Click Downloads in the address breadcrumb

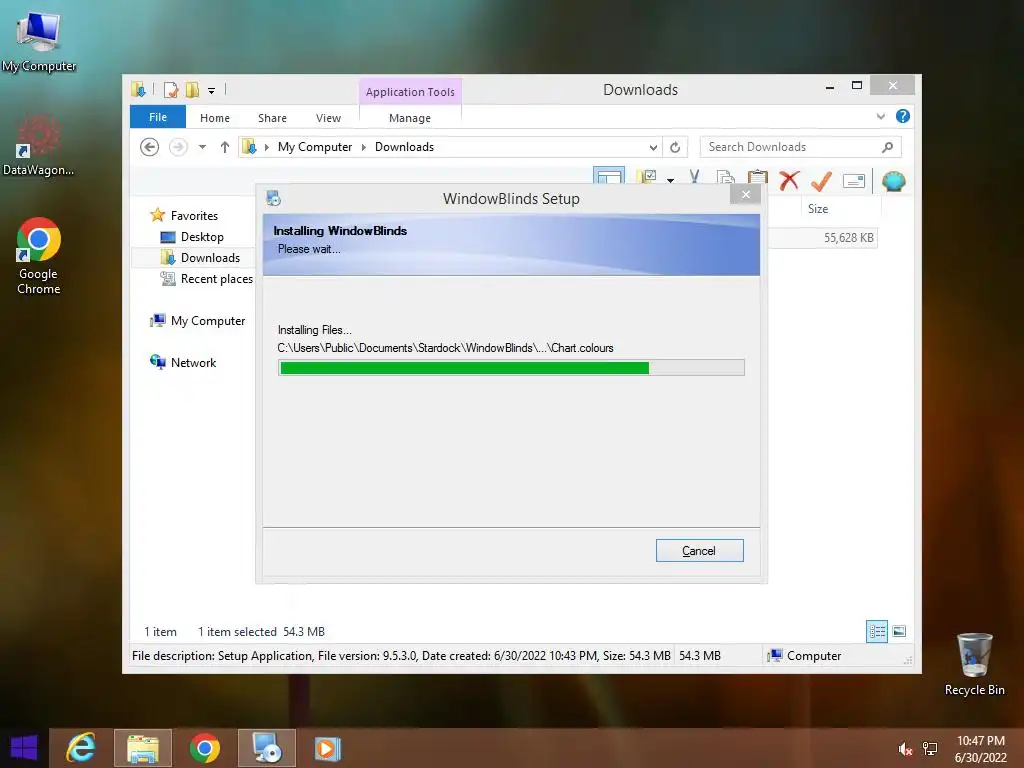[x=404, y=147]
